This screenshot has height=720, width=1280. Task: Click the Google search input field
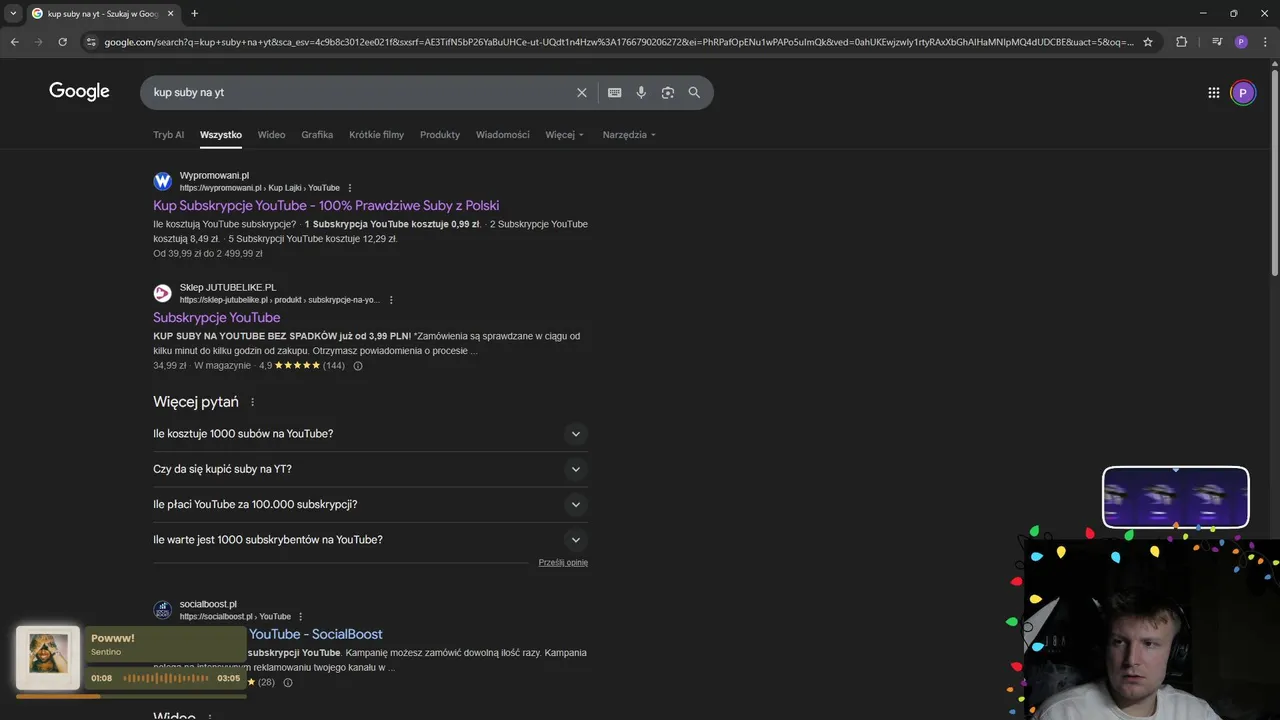pos(360,92)
